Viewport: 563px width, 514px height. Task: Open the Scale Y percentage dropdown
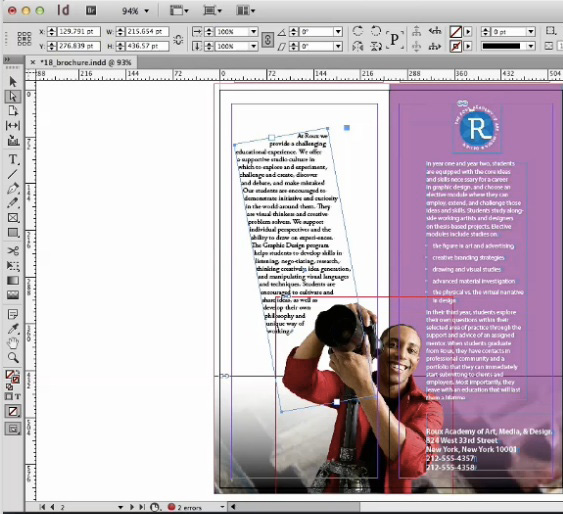pos(253,46)
